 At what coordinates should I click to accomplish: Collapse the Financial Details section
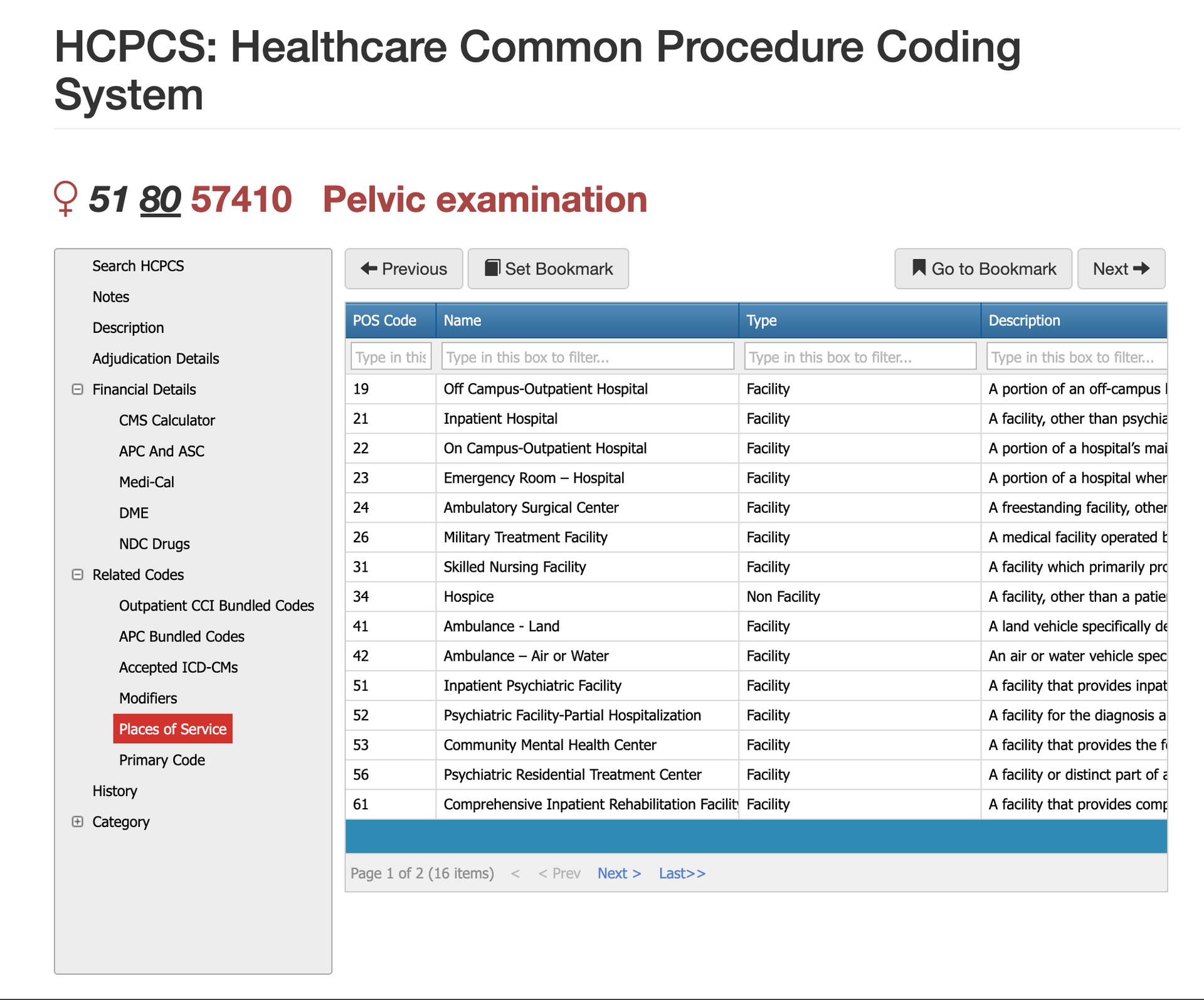tap(77, 389)
